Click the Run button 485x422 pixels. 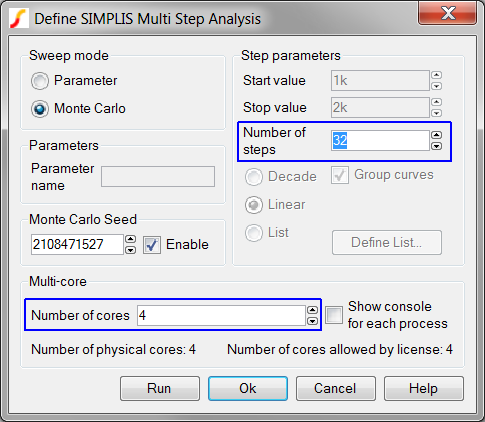click(160, 389)
